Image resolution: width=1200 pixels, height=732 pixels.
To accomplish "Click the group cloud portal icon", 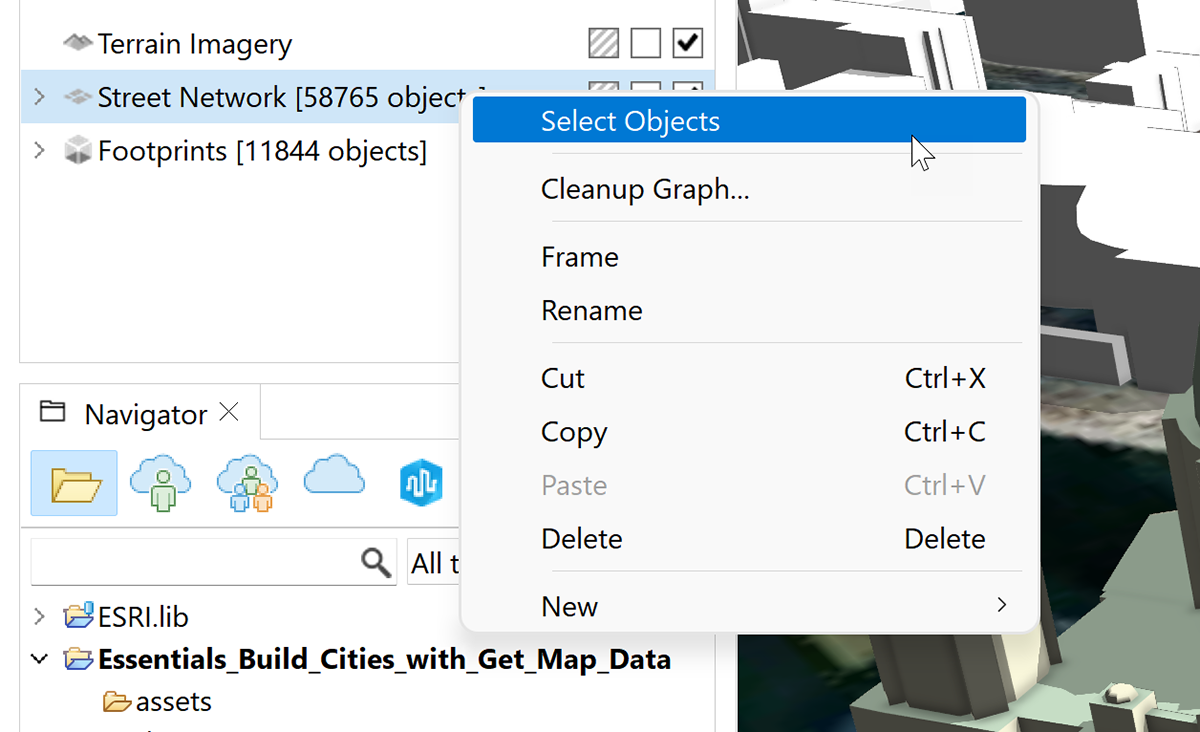I will (x=246, y=483).
